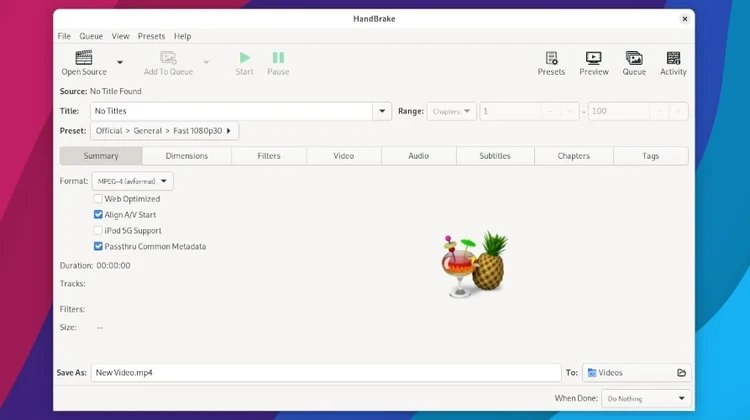Open the Preview window icon
This screenshot has width=750, height=420.
click(594, 58)
